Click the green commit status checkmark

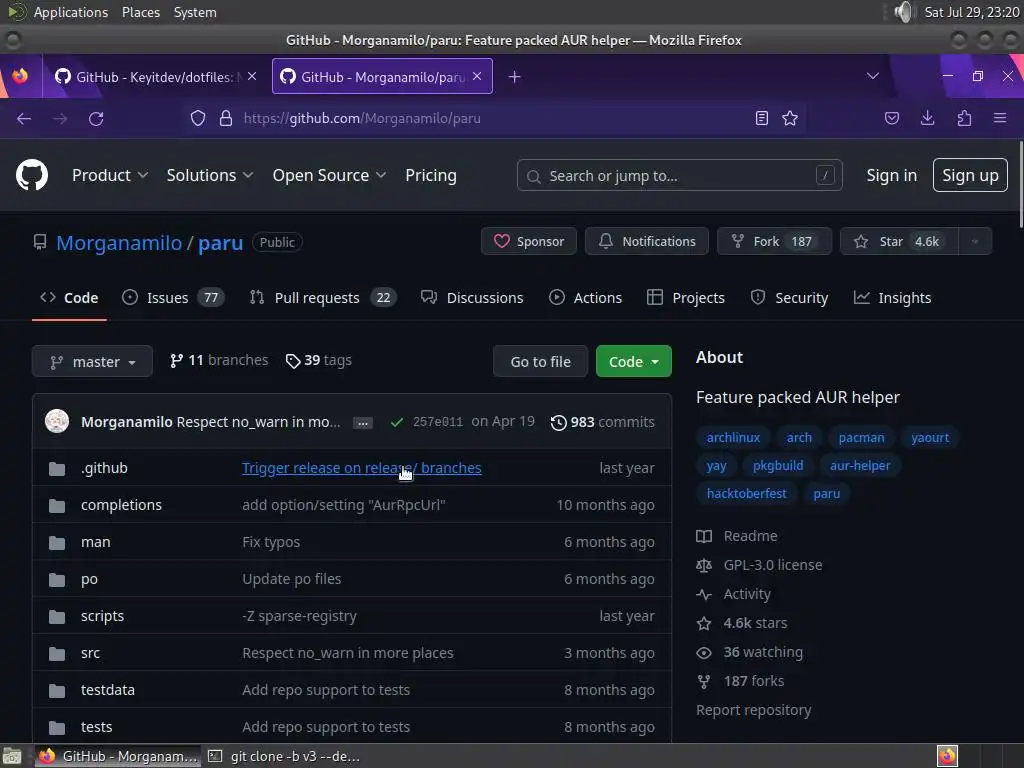coord(396,422)
